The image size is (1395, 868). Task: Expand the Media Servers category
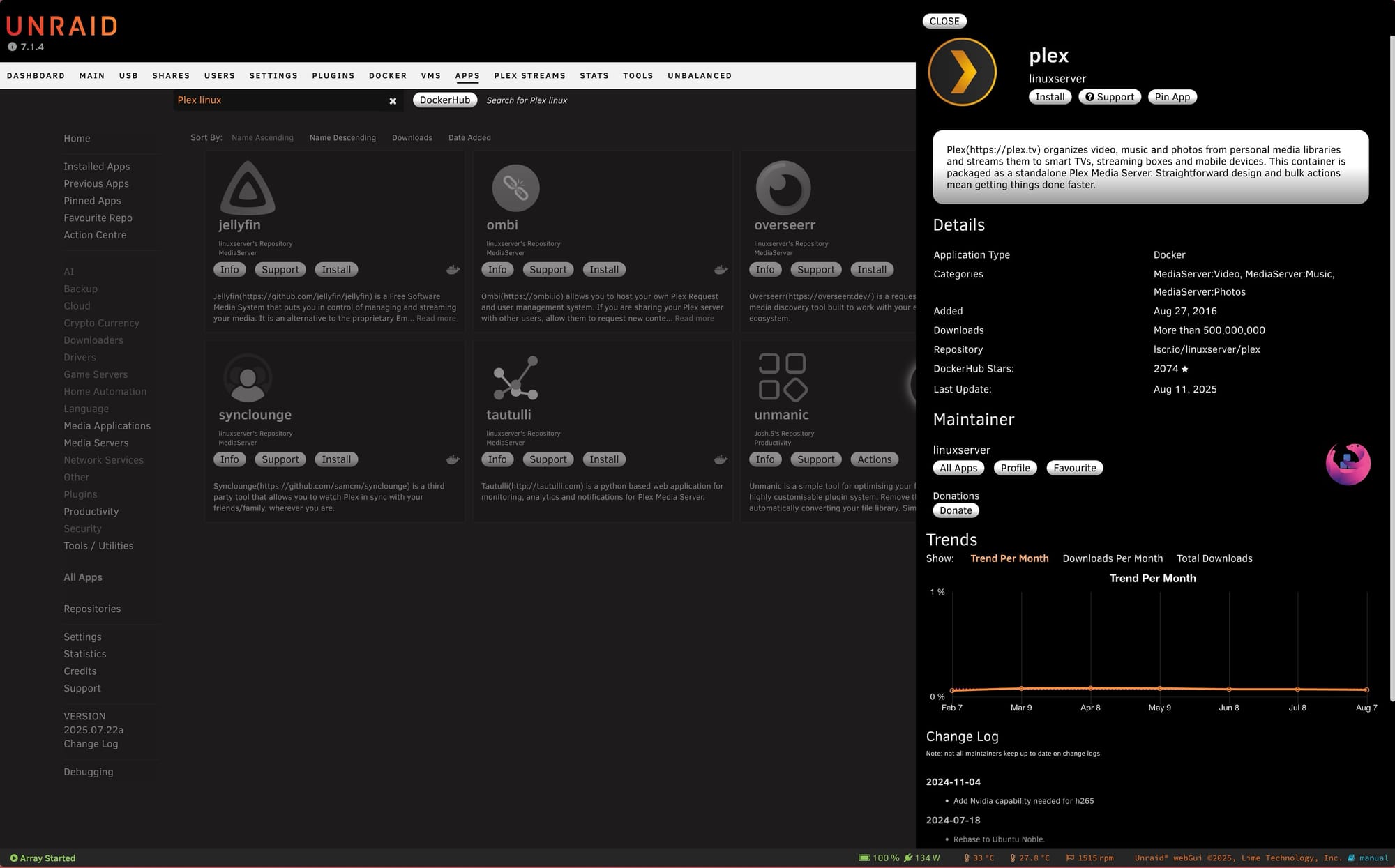[96, 443]
